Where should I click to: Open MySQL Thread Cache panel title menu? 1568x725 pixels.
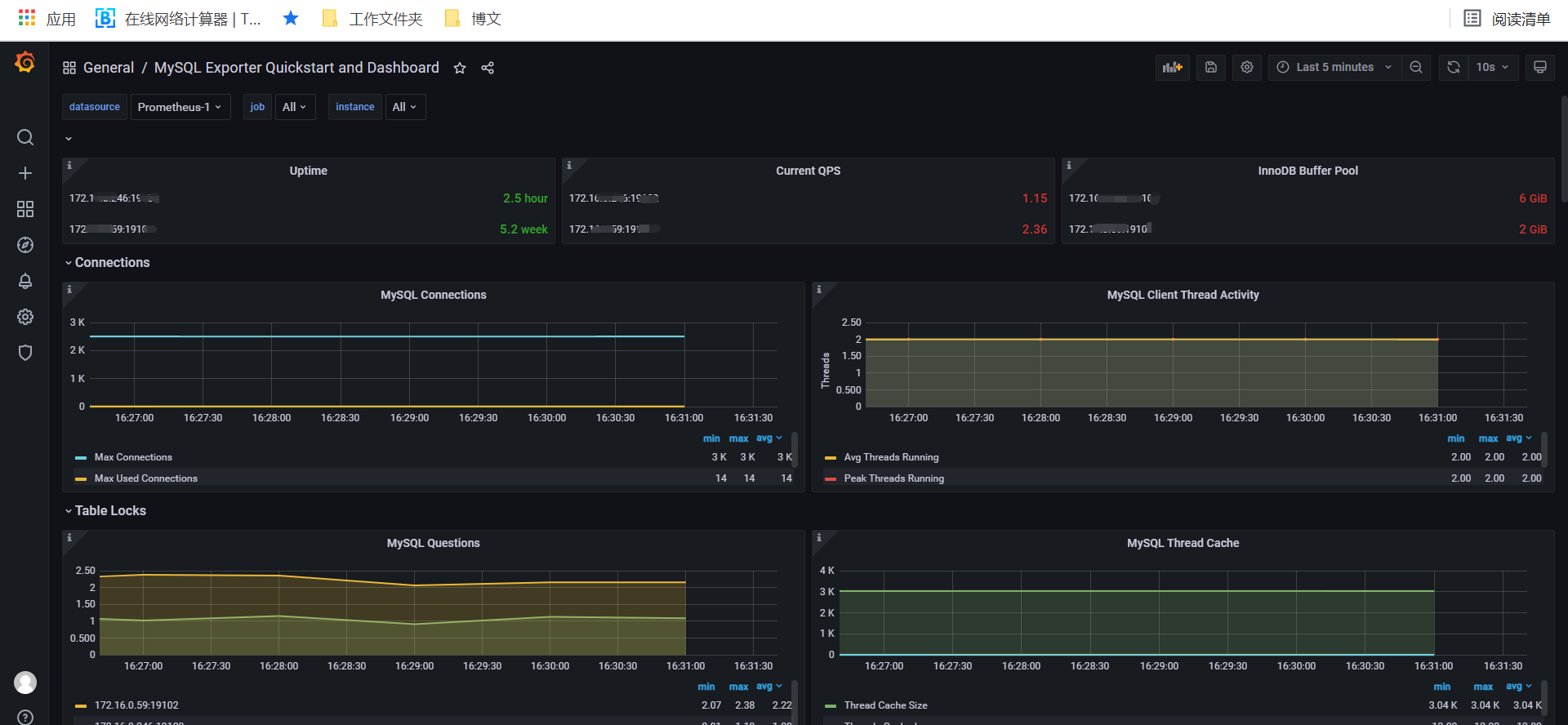click(1183, 543)
